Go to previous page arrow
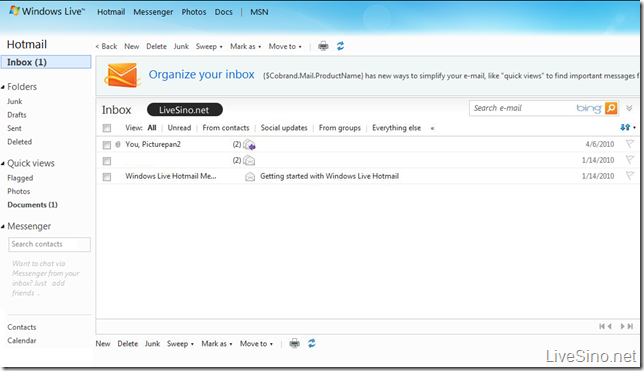644x371 pixels. pyautogui.click(x=610, y=326)
